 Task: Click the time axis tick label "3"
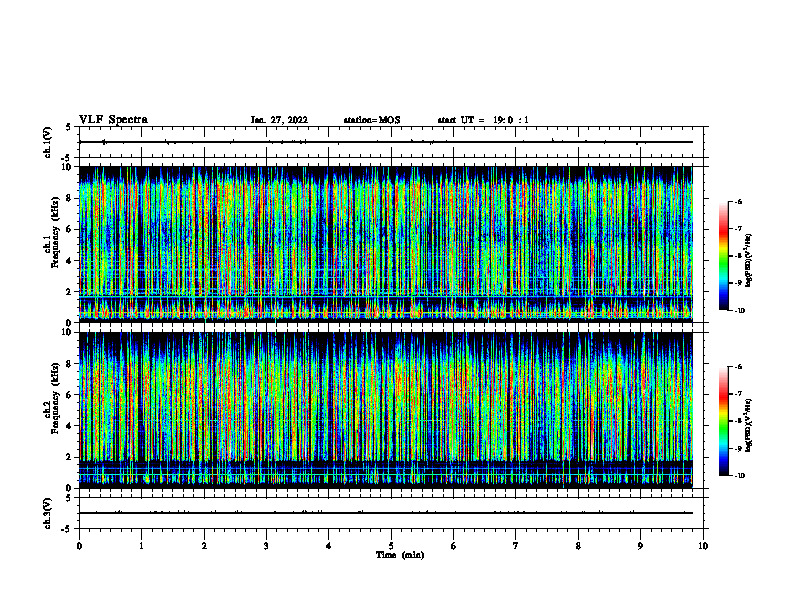(266, 546)
